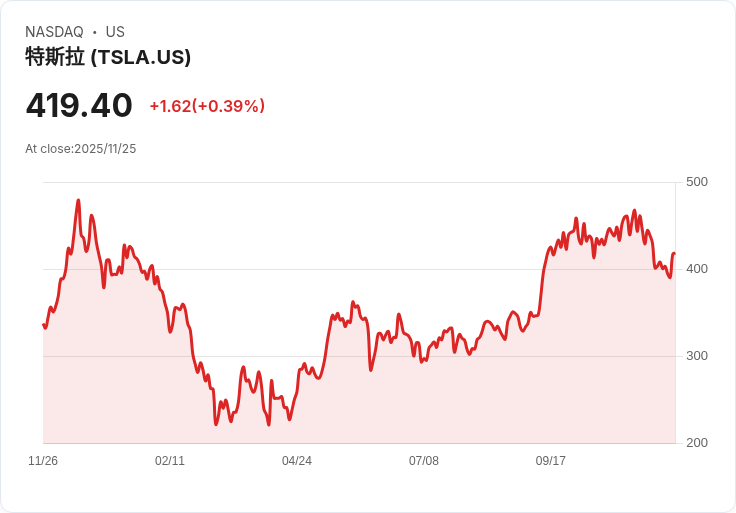The height and width of the screenshot is (513, 736).
Task: Click the 04/24 date on x-axis
Action: 297,461
